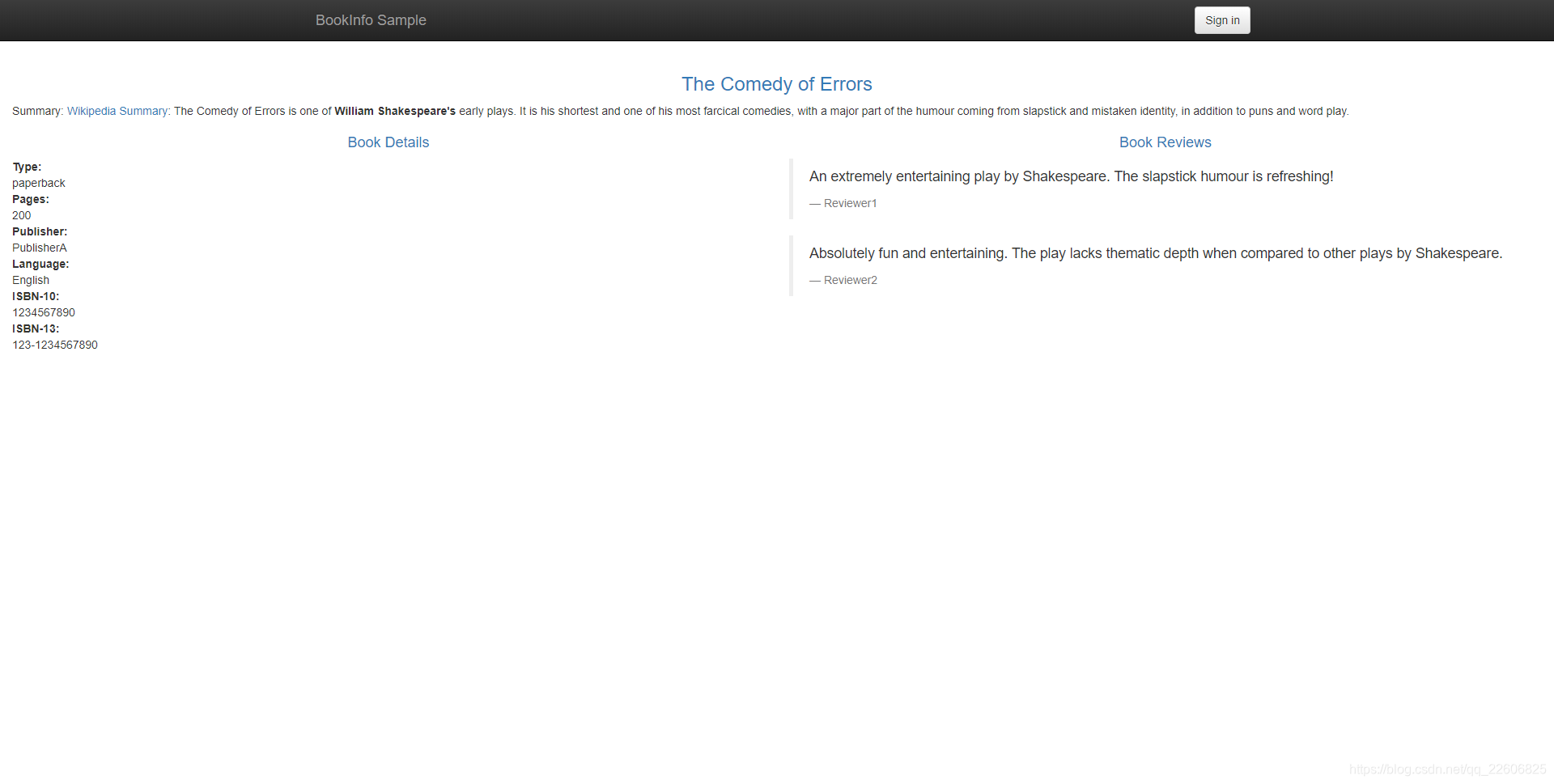Image resolution: width=1554 pixels, height=784 pixels.
Task: Click the Pages: label
Action: click(x=31, y=199)
